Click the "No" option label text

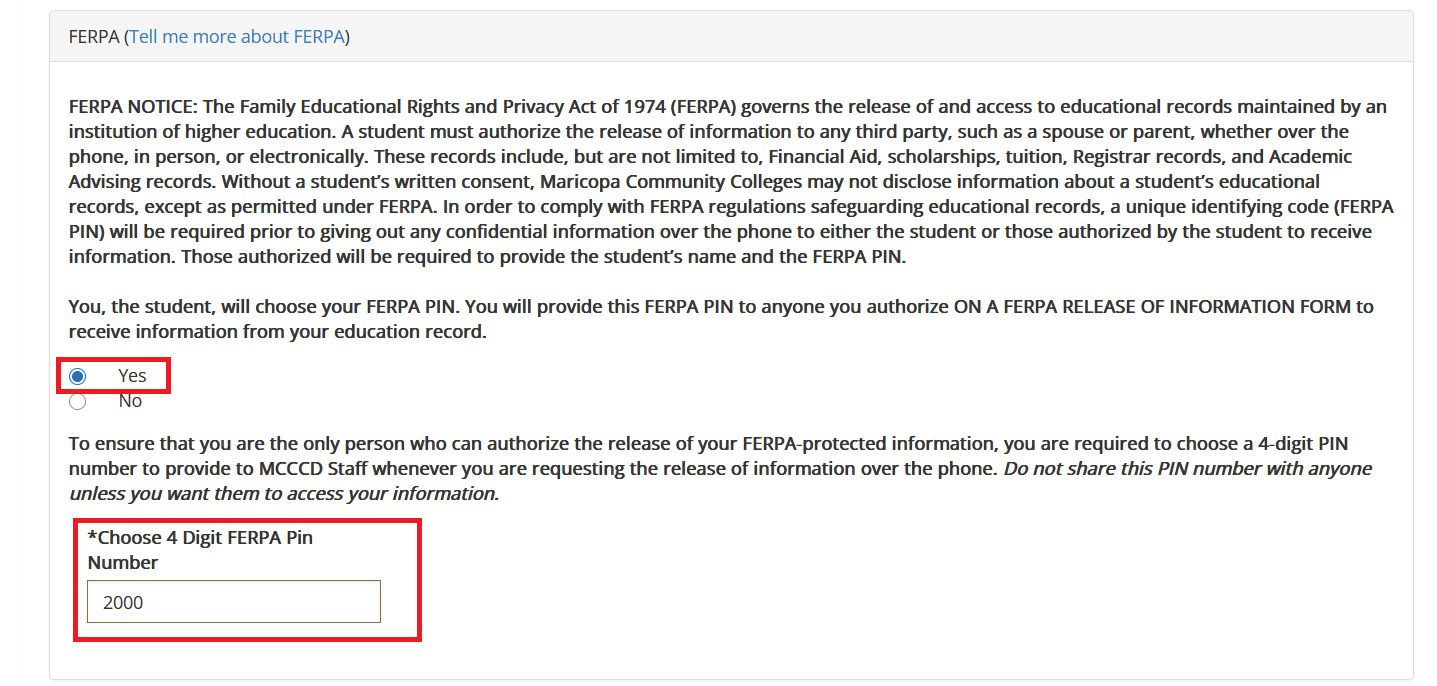[130, 401]
